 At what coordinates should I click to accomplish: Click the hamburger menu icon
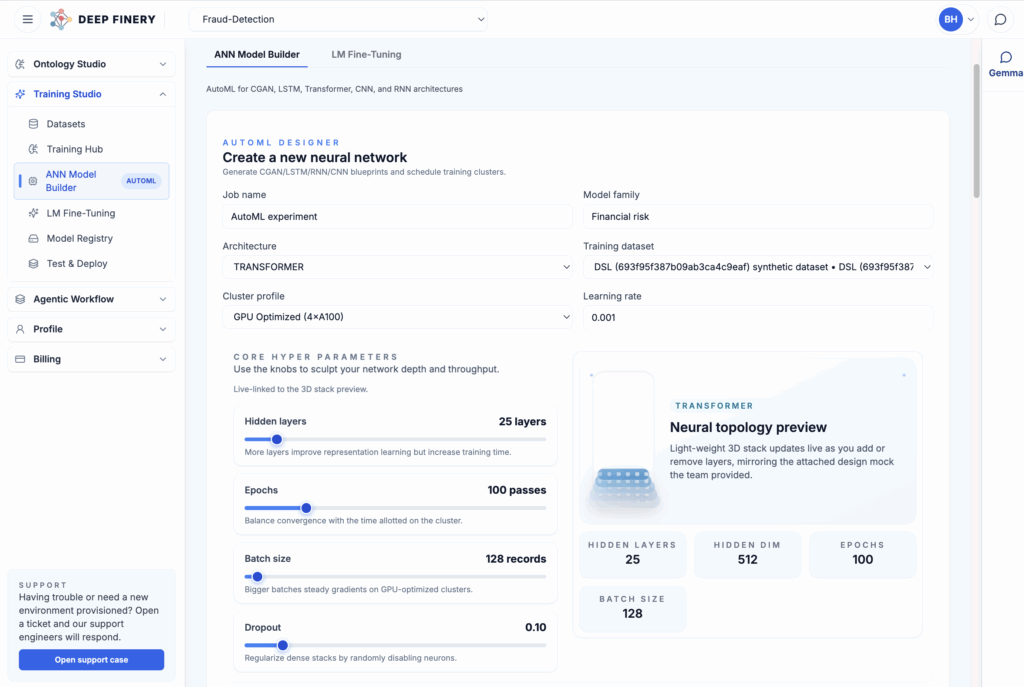click(27, 19)
